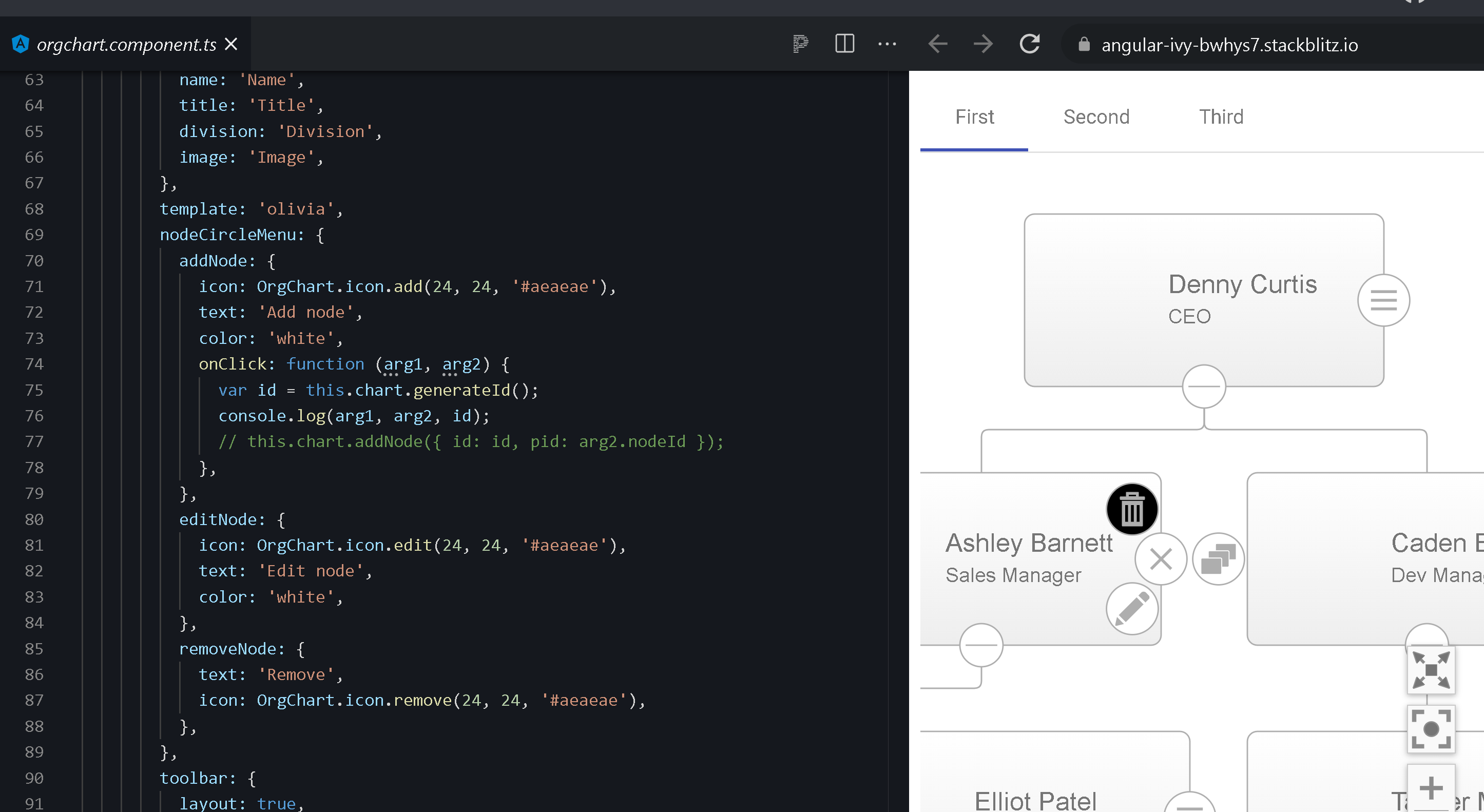Collapse Denny Curtis children with minus circle
This screenshot has width=1484, height=812.
click(1203, 386)
